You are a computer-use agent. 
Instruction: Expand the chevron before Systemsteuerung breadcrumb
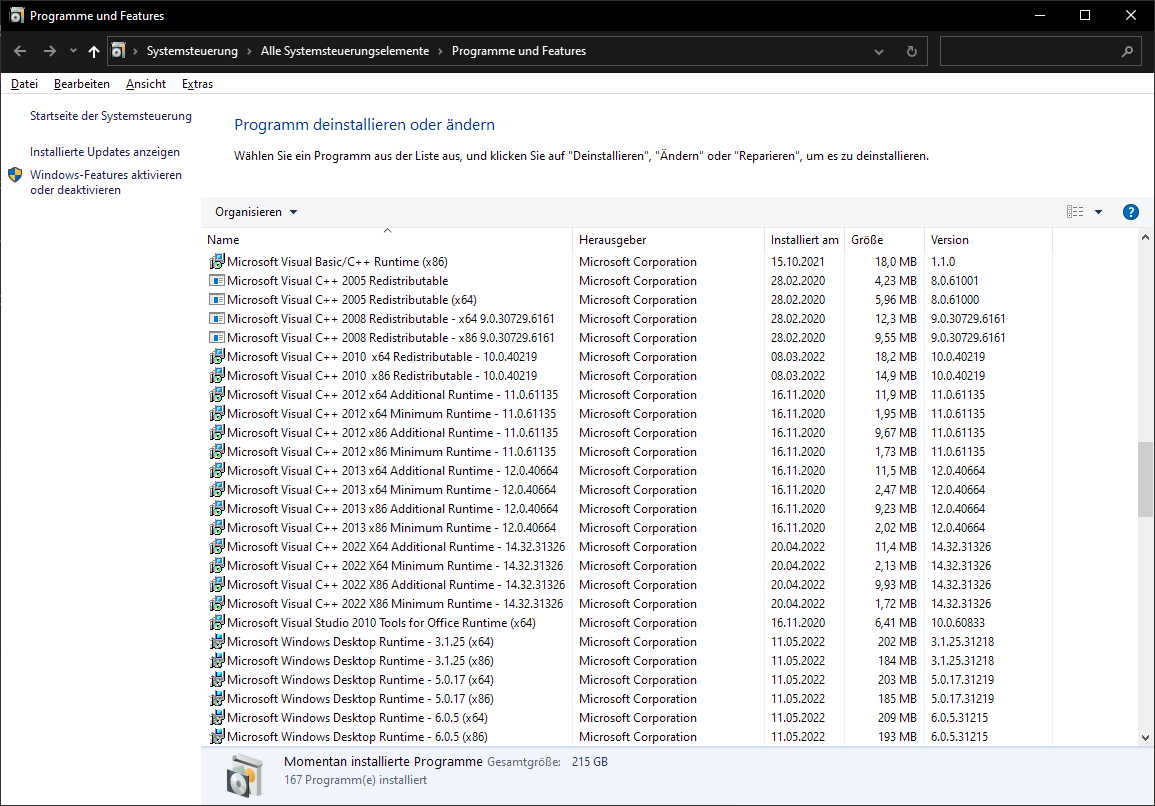136,51
